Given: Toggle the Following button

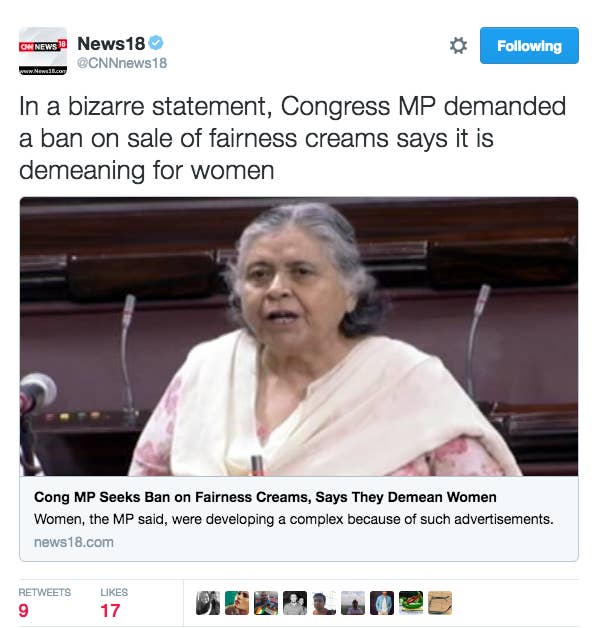Looking at the screenshot, I should point(529,45).
